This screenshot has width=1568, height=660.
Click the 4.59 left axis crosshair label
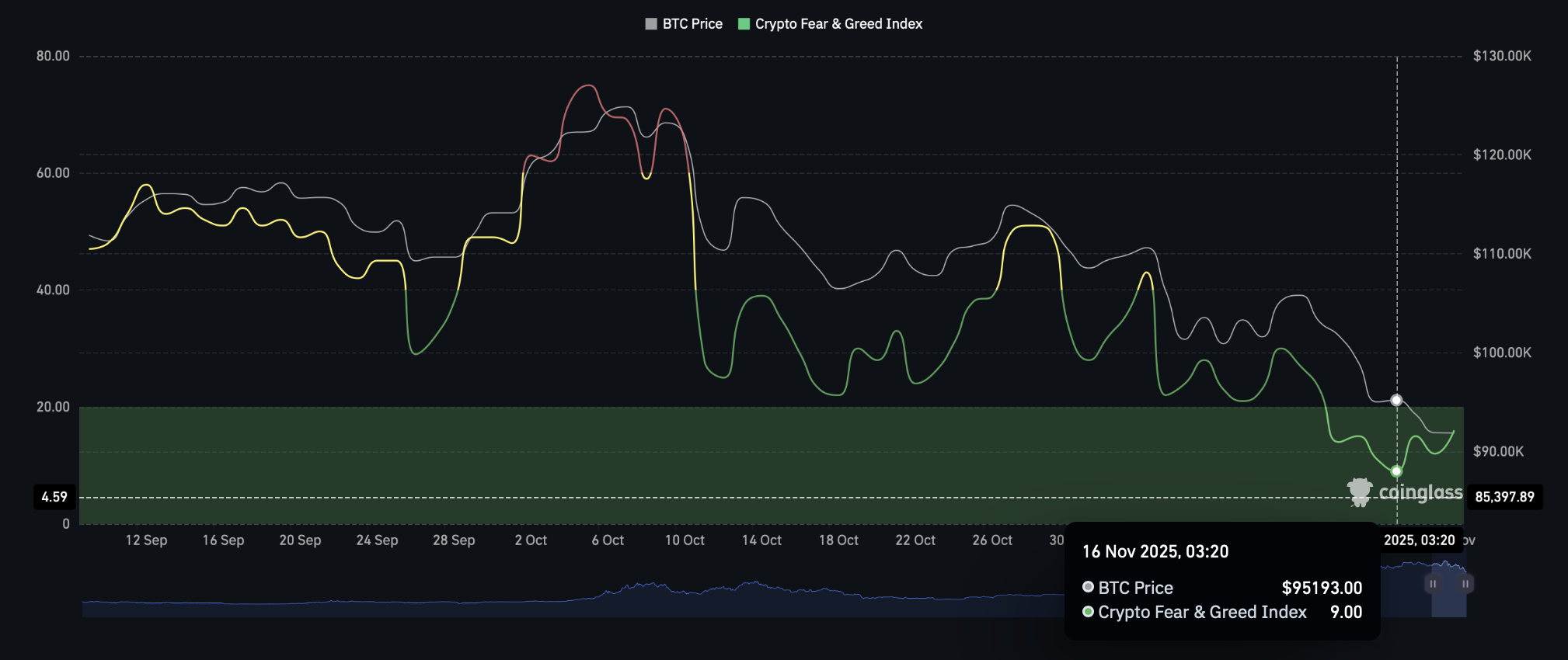pyautogui.click(x=54, y=497)
